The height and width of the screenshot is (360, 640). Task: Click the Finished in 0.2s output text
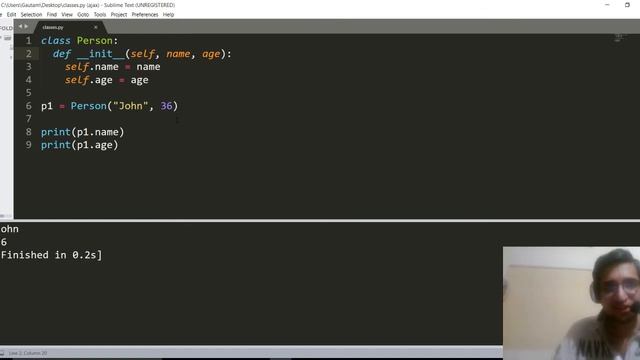coord(51,255)
